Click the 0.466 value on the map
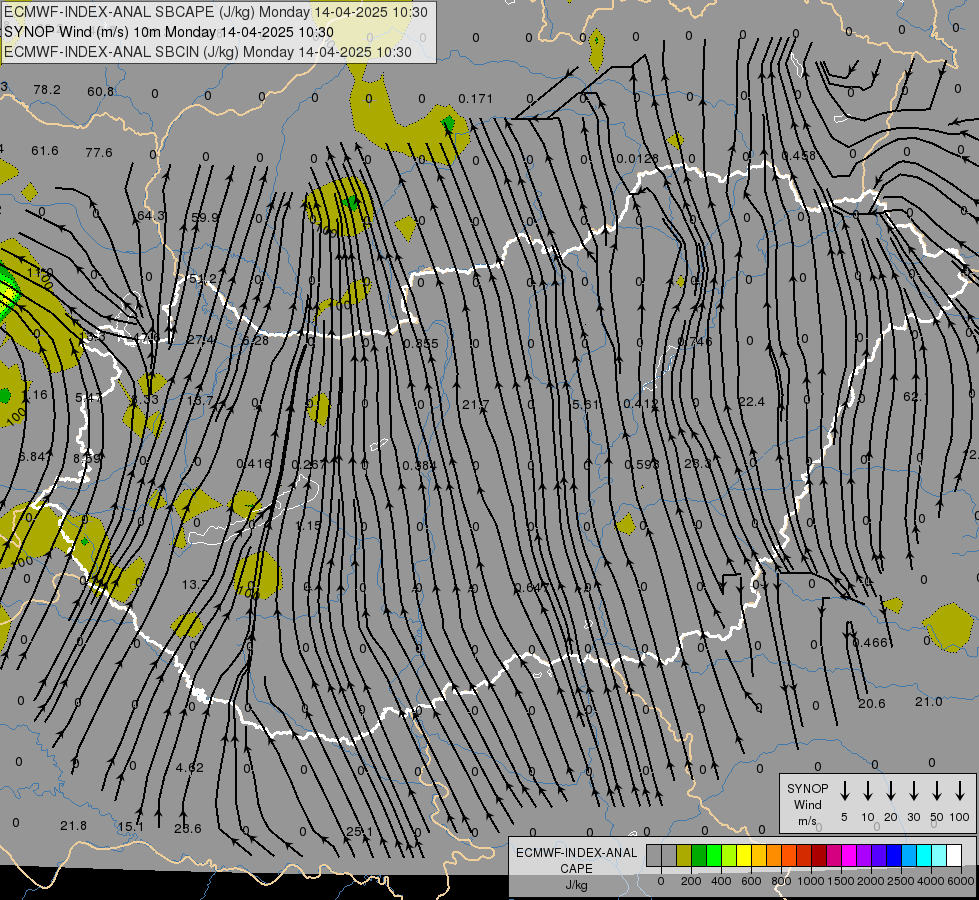This screenshot has height=900, width=979. click(x=870, y=643)
